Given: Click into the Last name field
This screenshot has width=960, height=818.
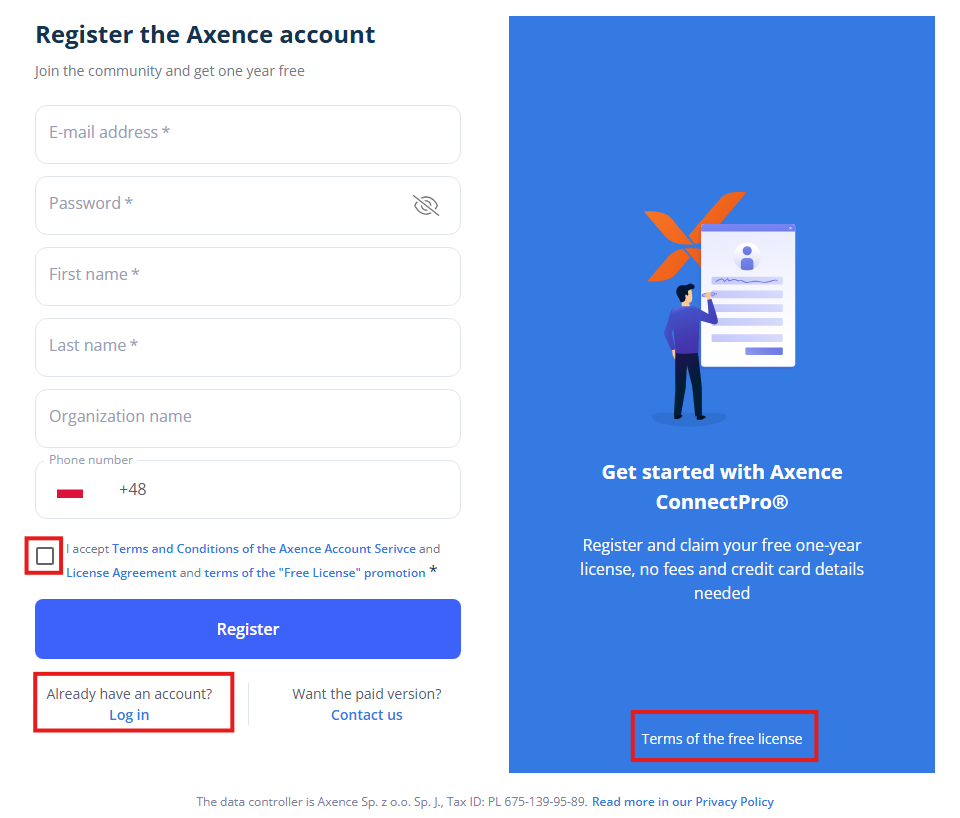Looking at the screenshot, I should [247, 347].
